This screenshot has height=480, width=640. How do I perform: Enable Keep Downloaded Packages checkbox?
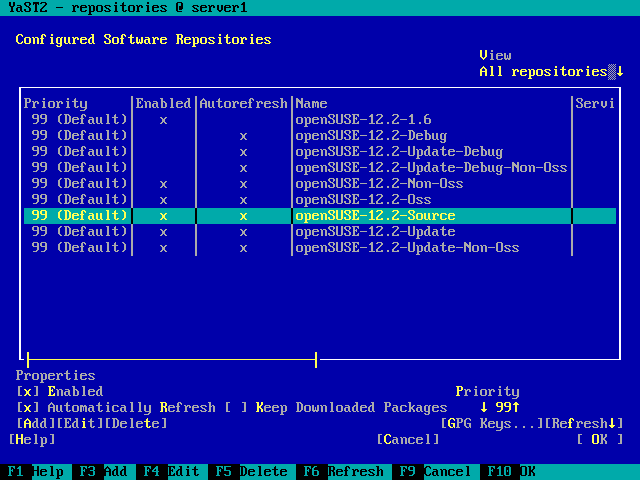(236, 407)
